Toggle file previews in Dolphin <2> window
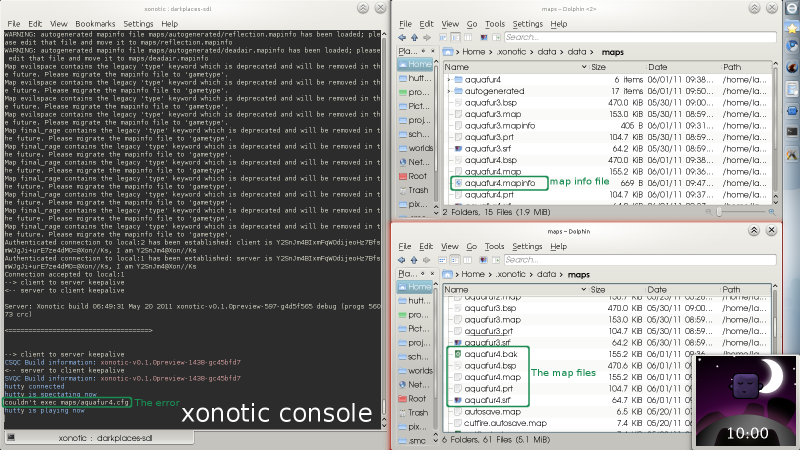This screenshot has height=450, width=800. [484, 37]
